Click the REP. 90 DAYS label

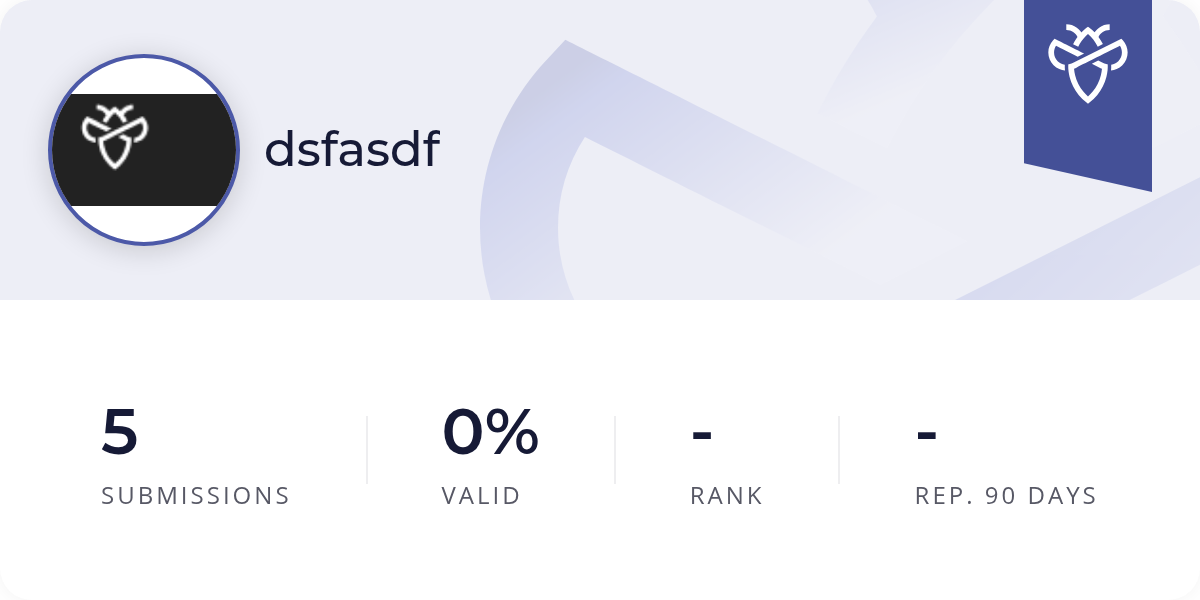pos(1006,496)
